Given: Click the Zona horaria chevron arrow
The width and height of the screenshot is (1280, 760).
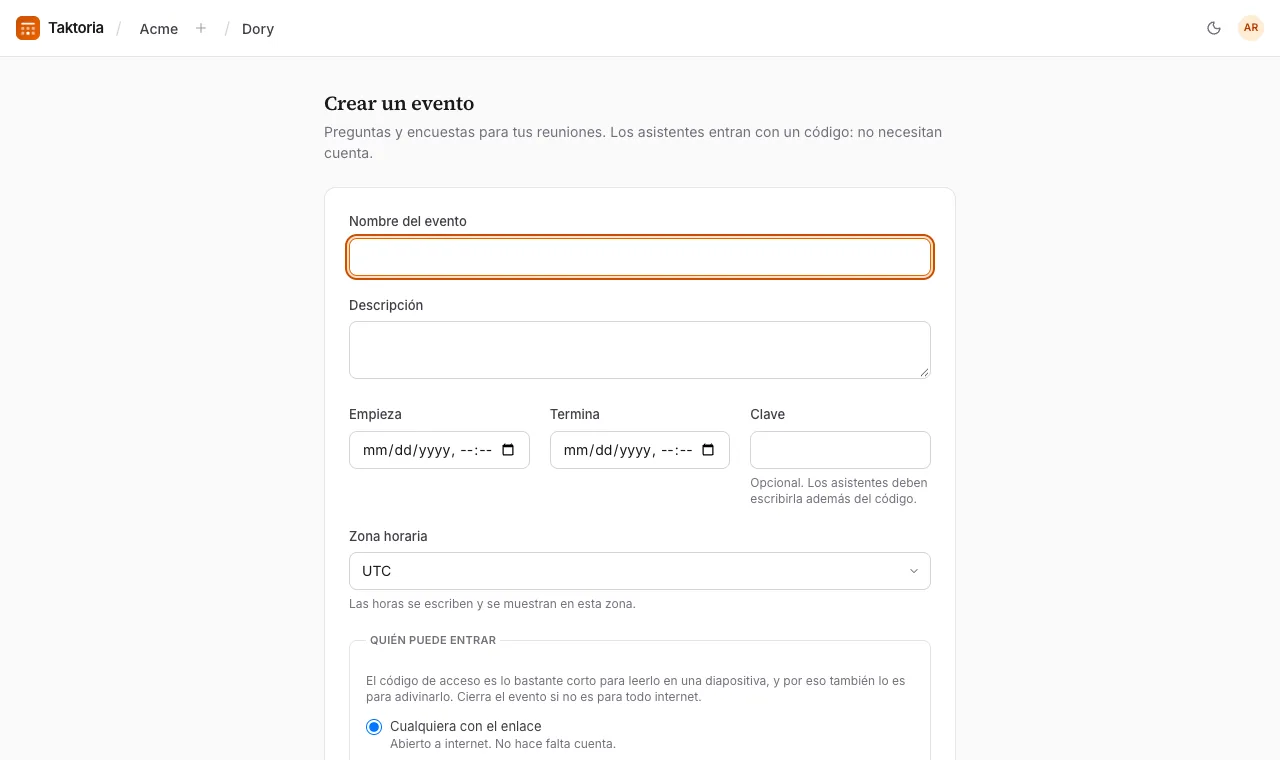Looking at the screenshot, I should (x=913, y=571).
